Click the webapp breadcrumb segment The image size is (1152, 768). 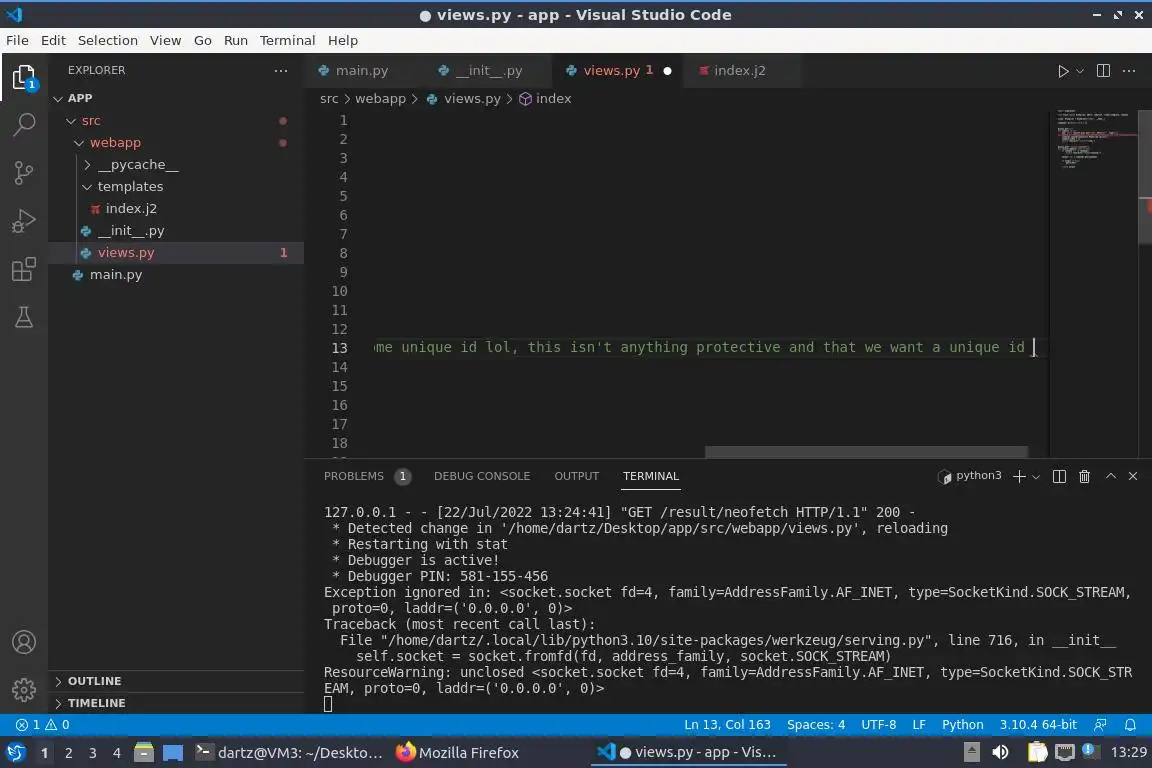click(x=380, y=98)
